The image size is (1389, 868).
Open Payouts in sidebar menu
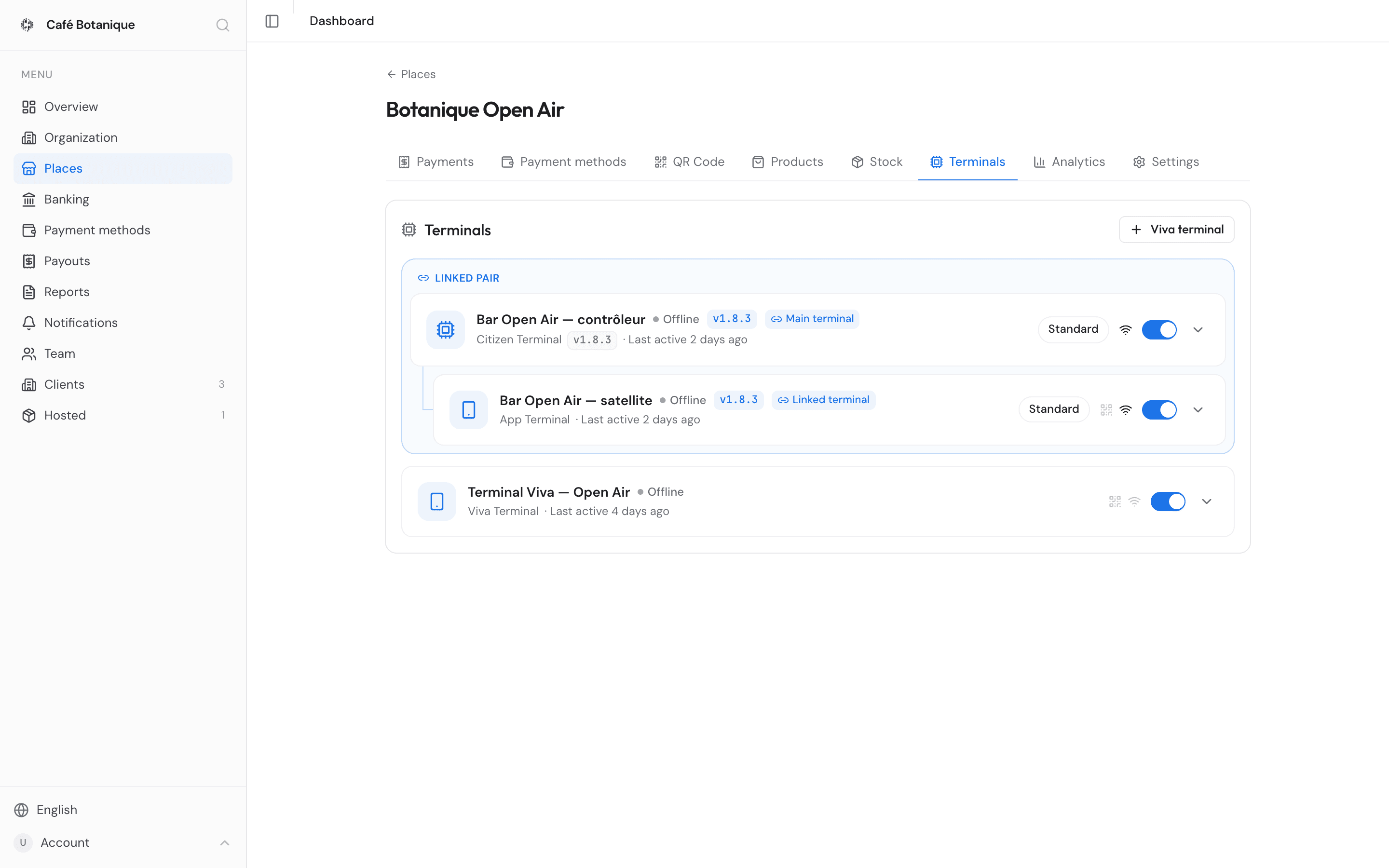point(123,261)
